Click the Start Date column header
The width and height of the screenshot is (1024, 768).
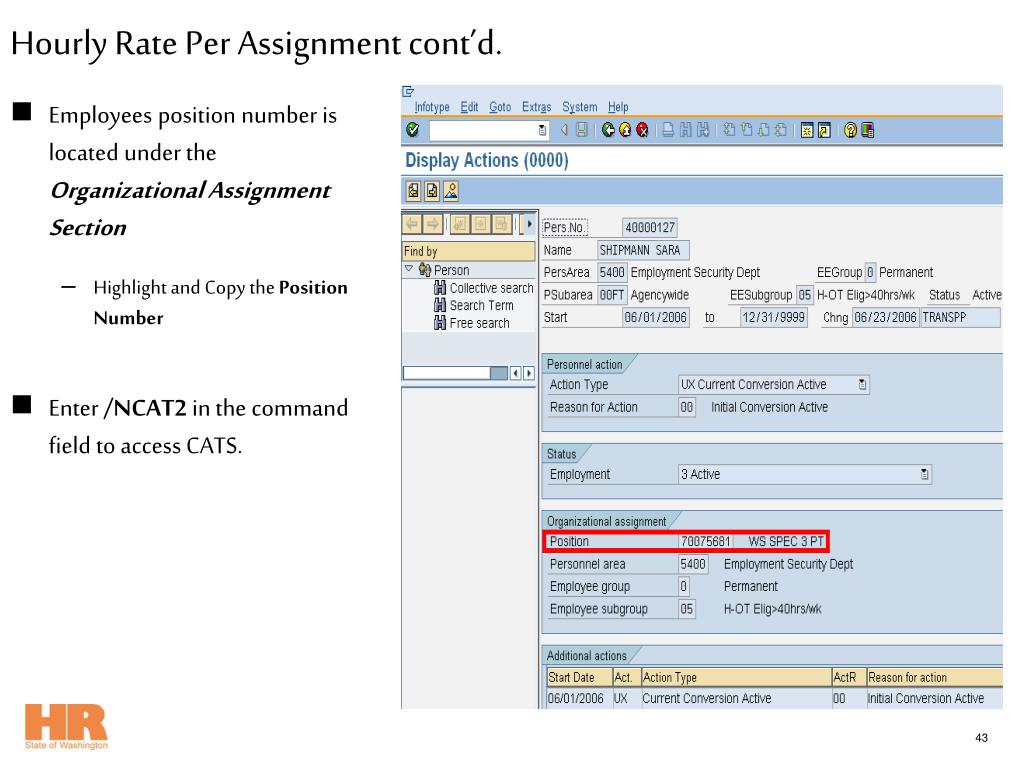tap(579, 677)
